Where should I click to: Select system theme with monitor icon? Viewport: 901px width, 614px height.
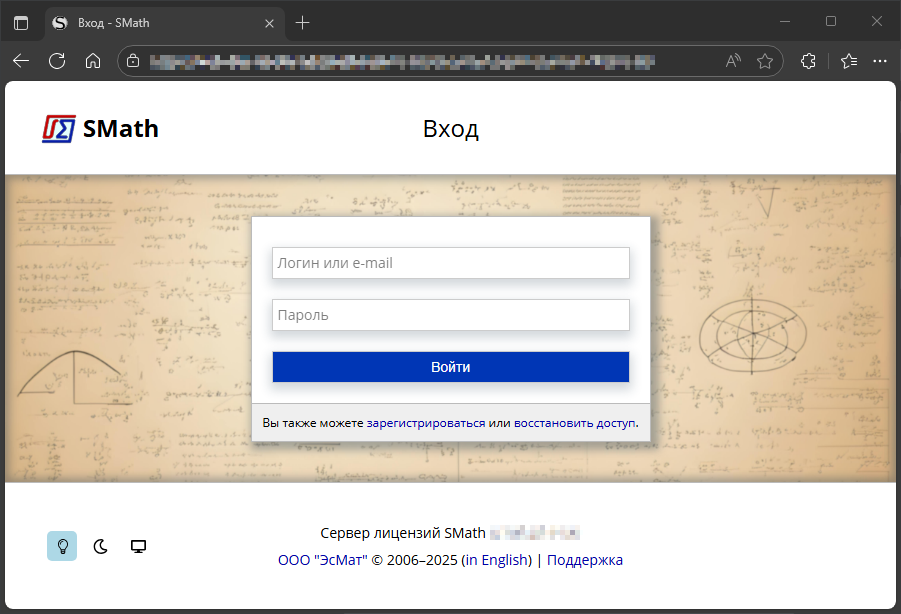[138, 546]
